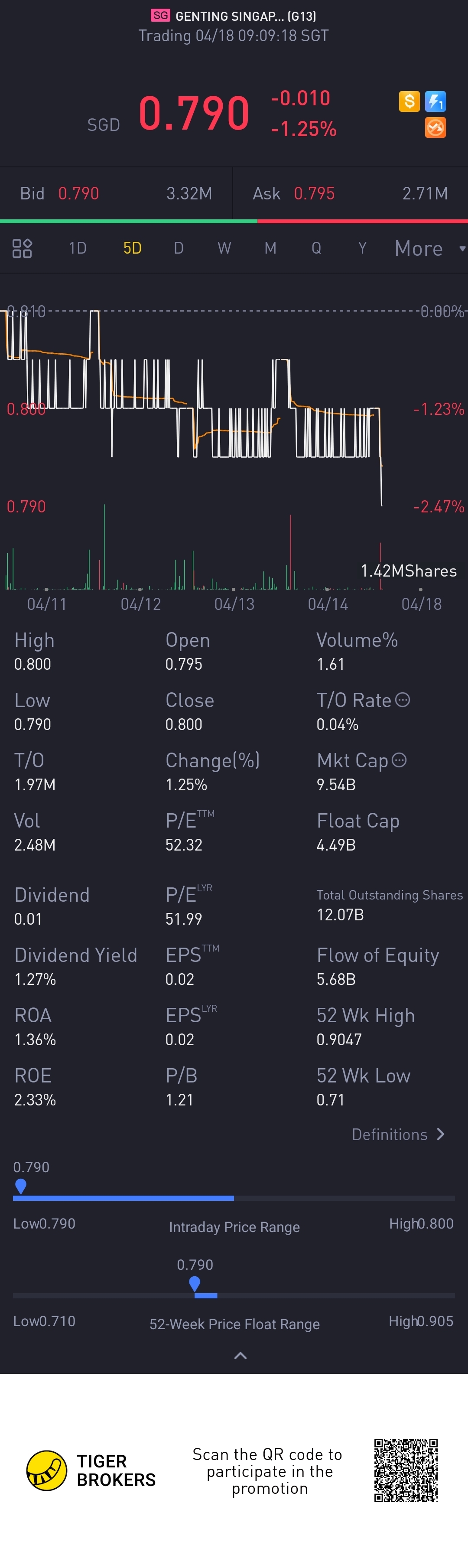This screenshot has height=1568, width=468.
Task: Open the More timeframes dropdown
Action: coord(429,248)
